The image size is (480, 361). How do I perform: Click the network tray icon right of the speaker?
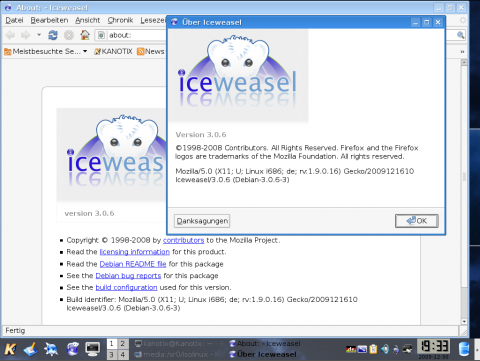coord(396,349)
